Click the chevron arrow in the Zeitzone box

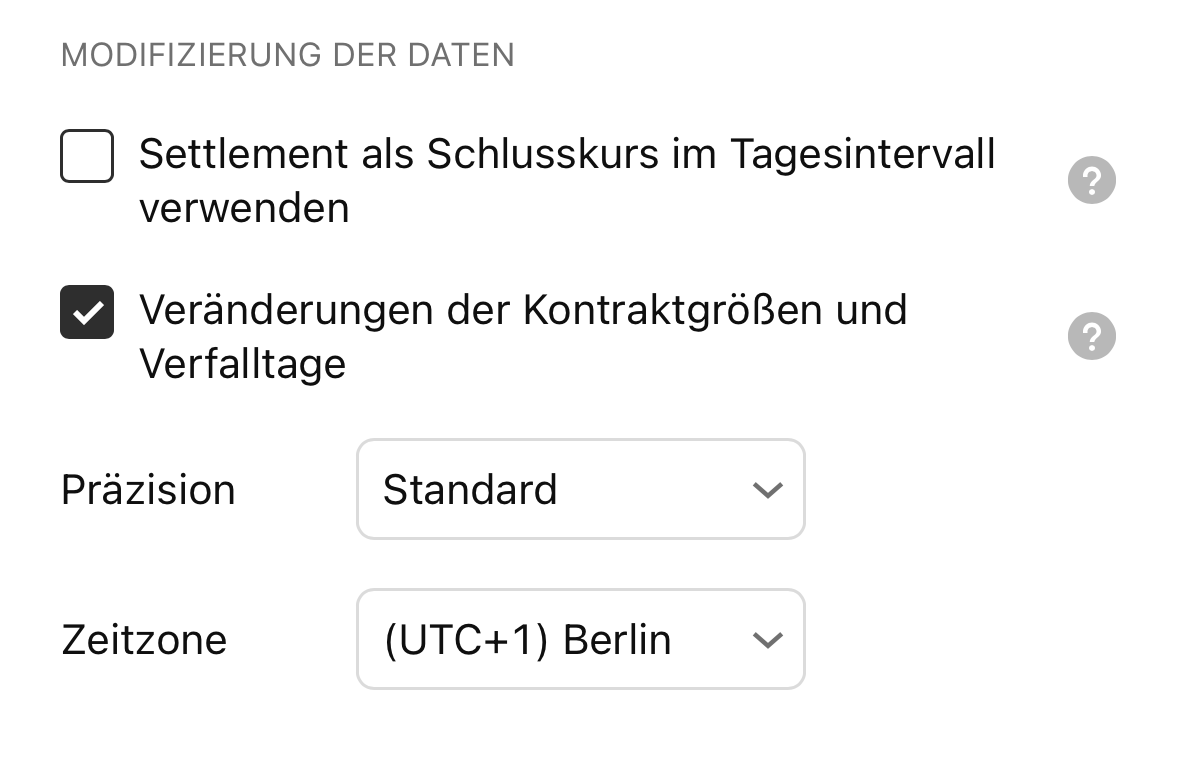(766, 640)
